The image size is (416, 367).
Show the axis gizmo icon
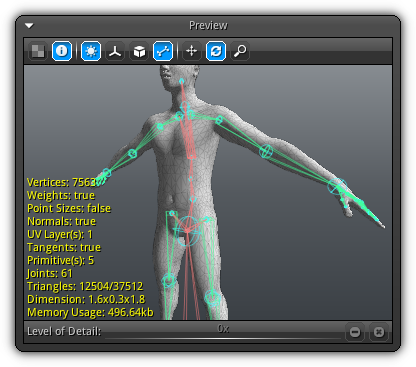(115, 51)
